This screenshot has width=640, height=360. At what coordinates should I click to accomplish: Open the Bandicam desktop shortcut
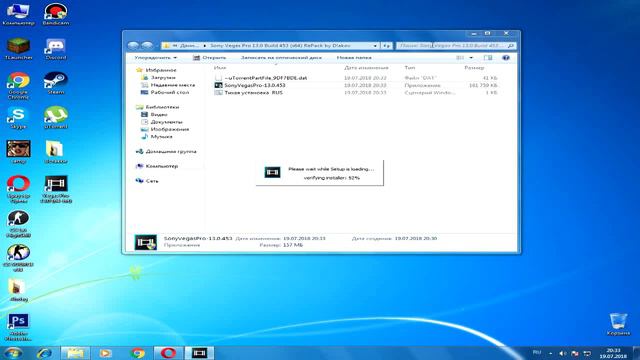[56, 15]
